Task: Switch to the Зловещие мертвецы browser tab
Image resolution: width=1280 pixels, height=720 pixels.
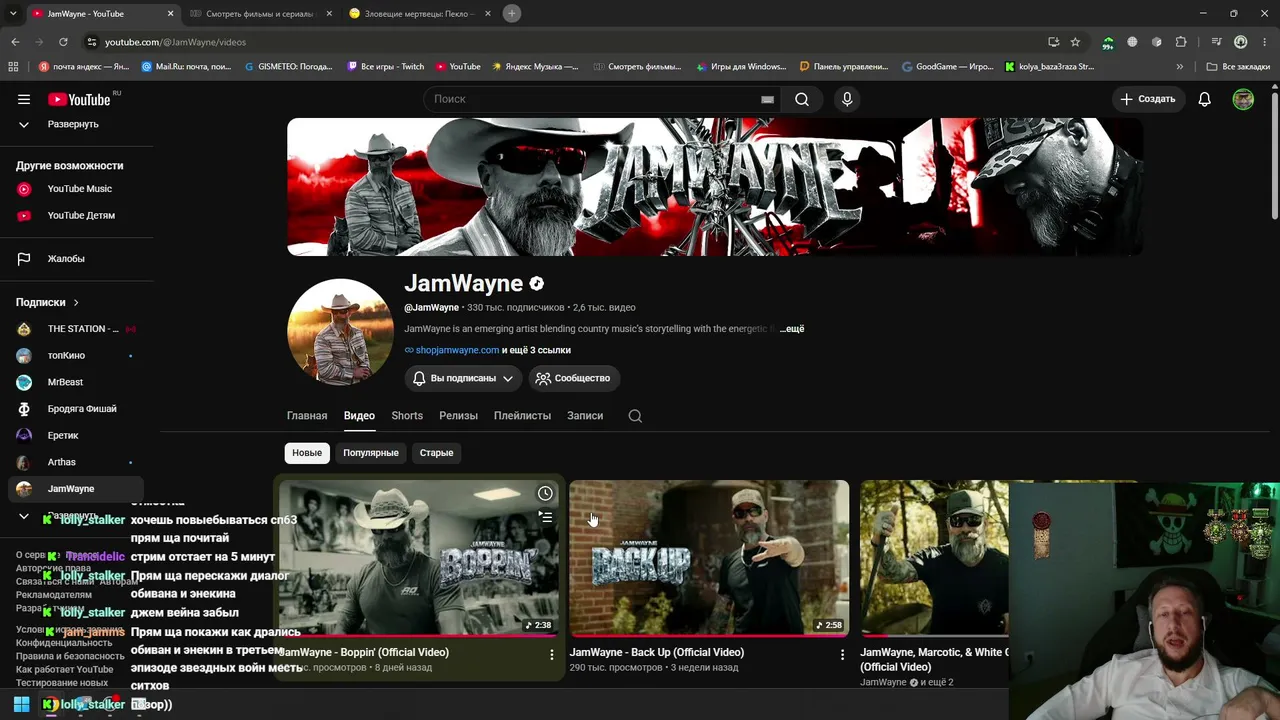Action: 420,13
